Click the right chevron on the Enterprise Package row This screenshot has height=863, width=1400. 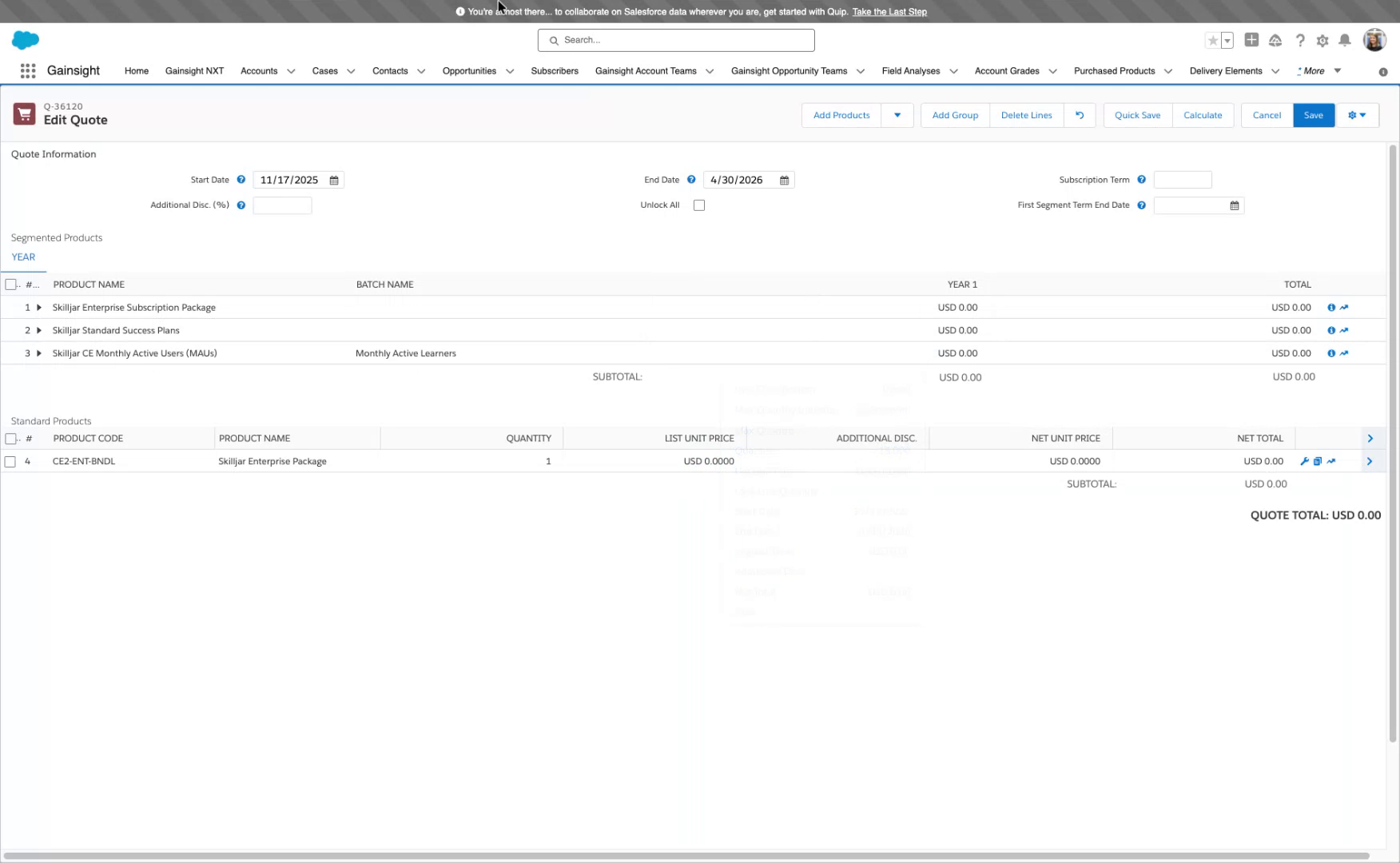pos(1370,461)
